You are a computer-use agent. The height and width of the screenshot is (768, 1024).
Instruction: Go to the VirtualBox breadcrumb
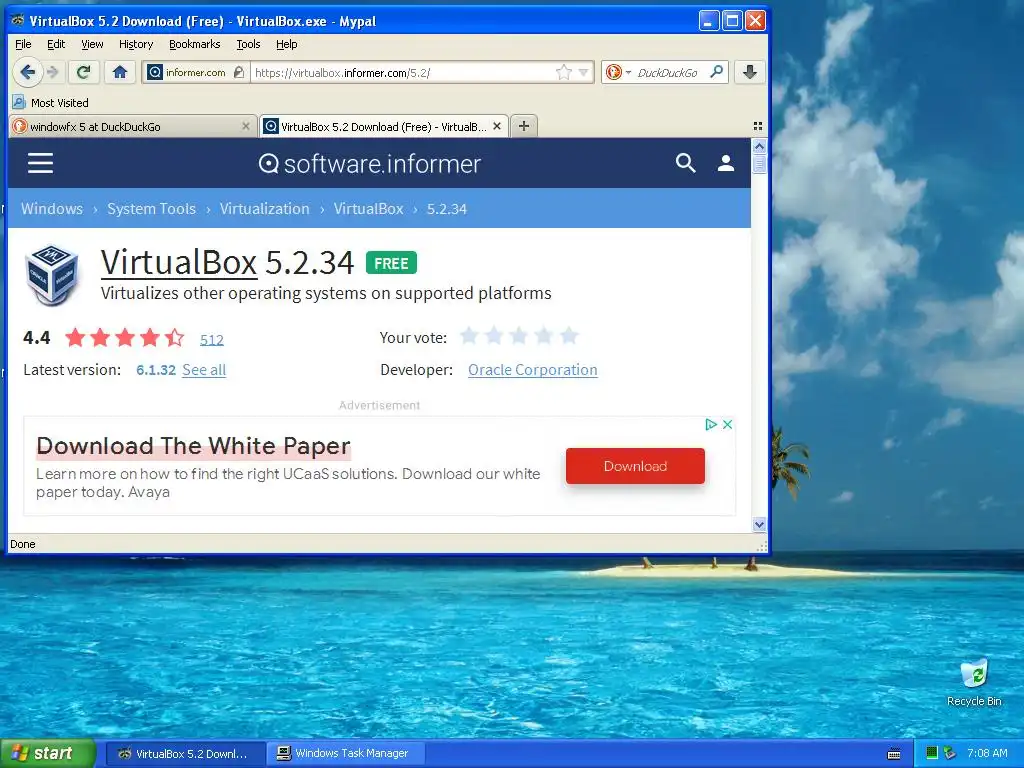pyautogui.click(x=368, y=208)
